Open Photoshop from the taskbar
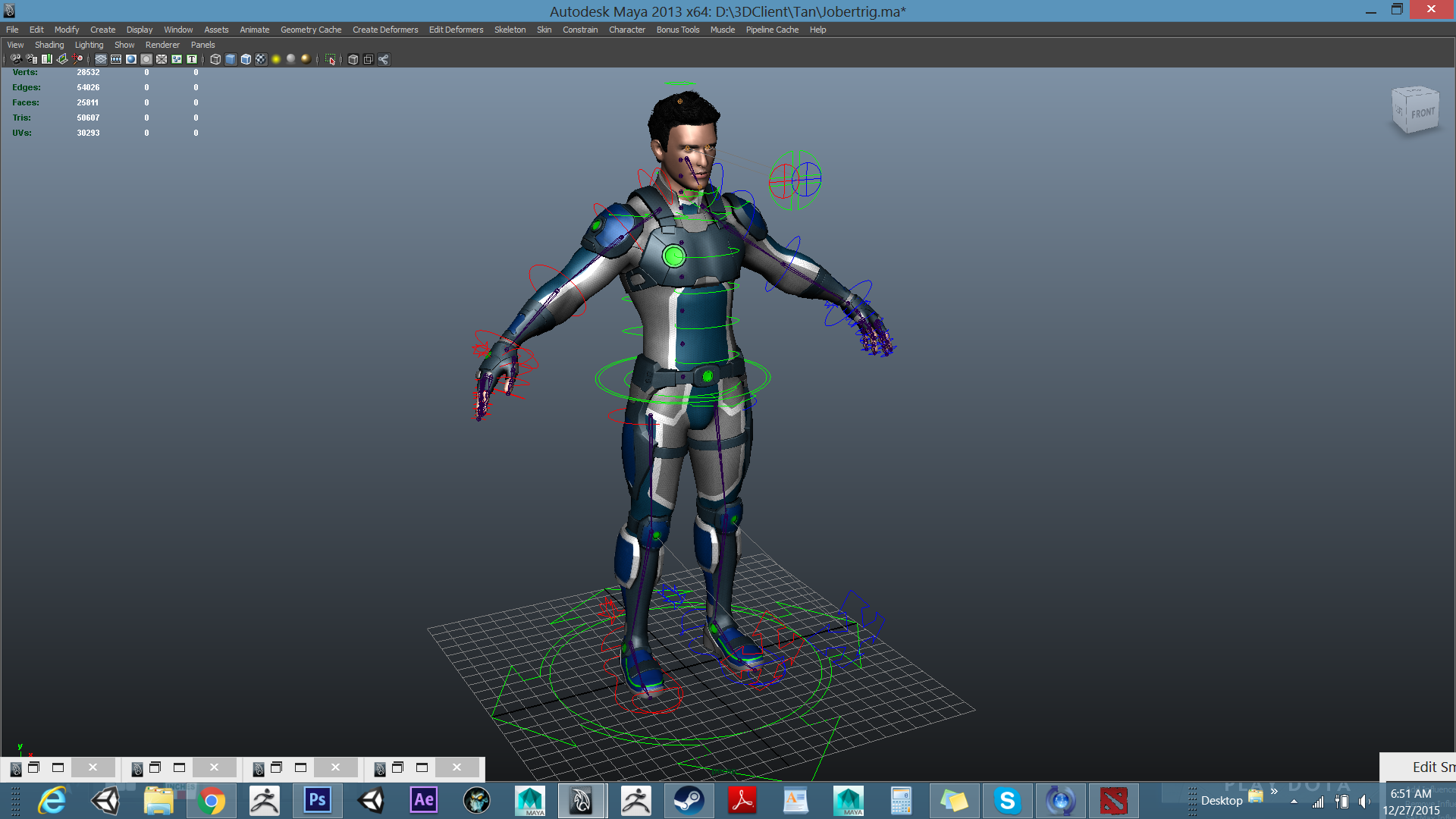 coord(317,800)
